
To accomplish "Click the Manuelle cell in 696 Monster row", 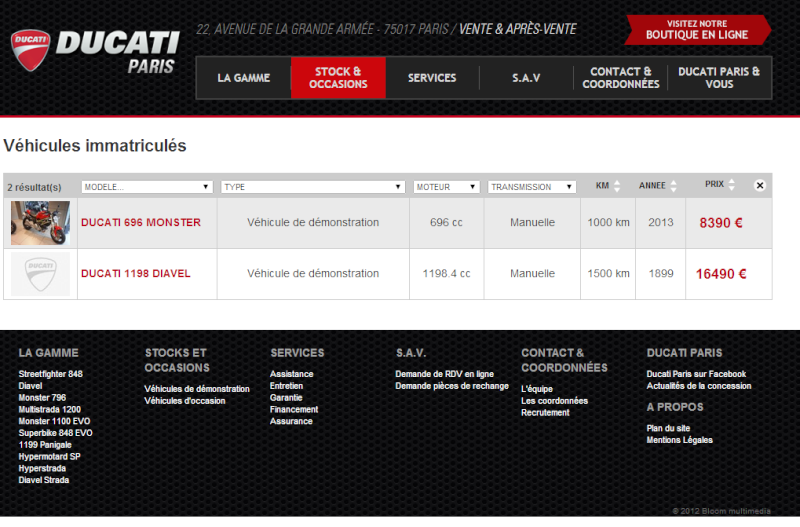I will coord(532,222).
